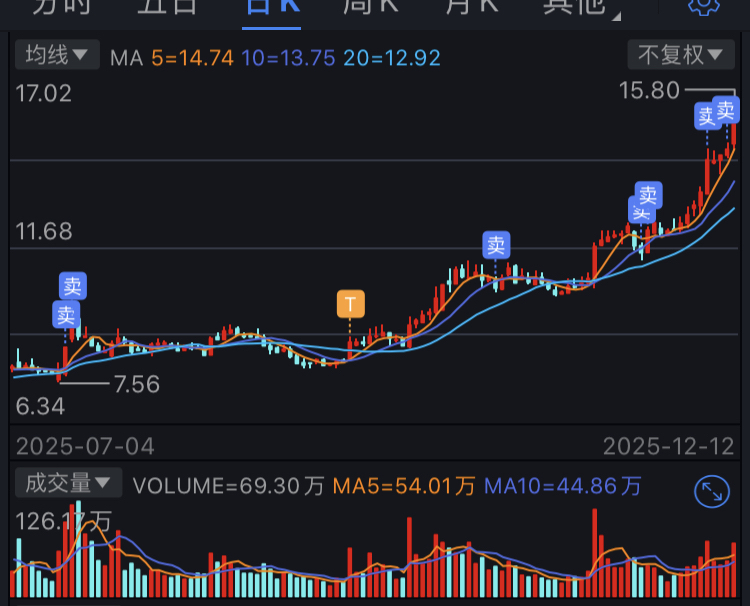Switch to the 周K tab
Screen dimensions: 750x606
click(371, 6)
